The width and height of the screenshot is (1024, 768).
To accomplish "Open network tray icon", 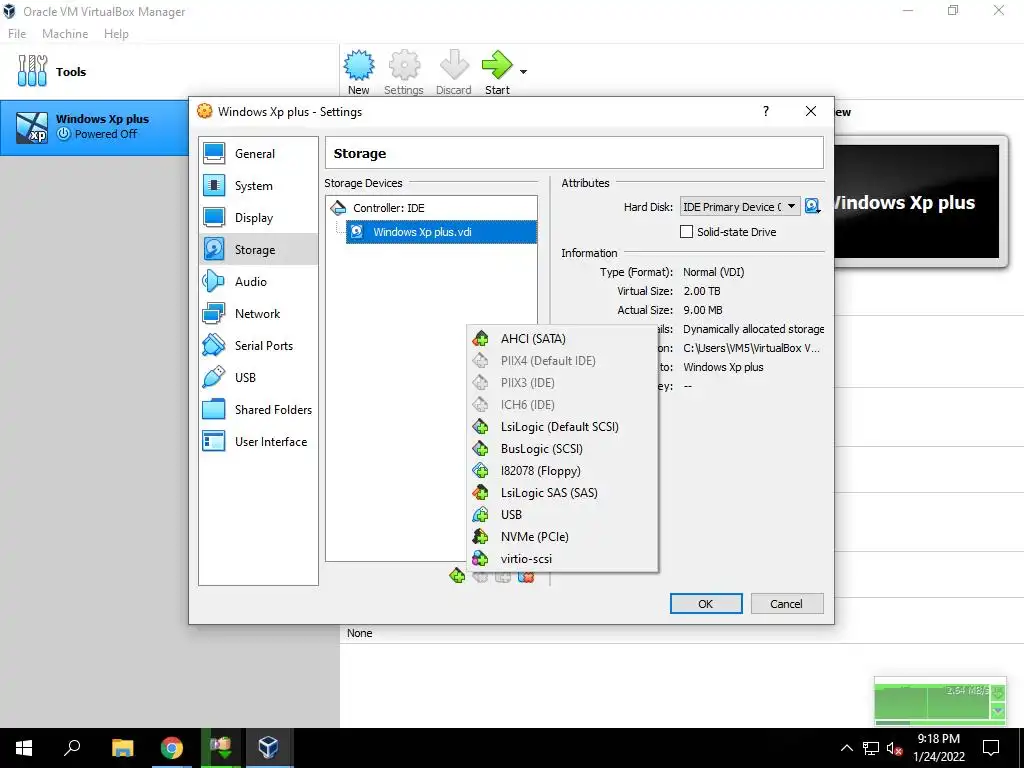I will (x=871, y=748).
